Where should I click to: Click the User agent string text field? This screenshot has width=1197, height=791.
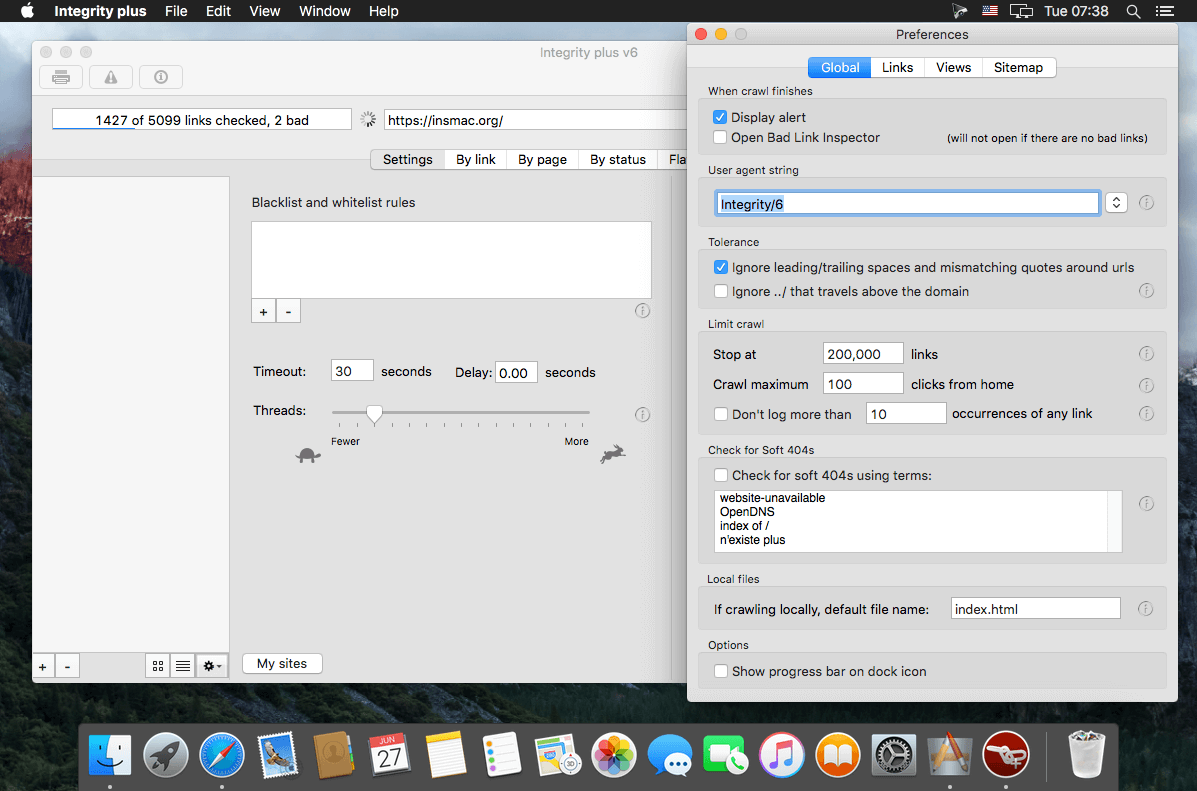coord(907,203)
